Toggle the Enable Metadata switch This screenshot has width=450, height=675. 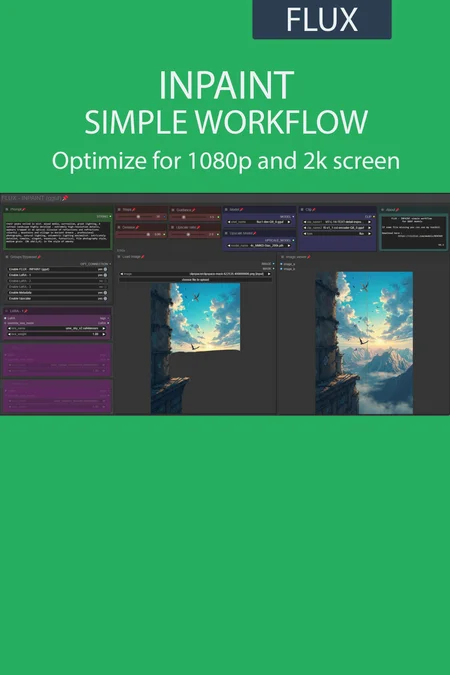pyautogui.click(x=105, y=292)
